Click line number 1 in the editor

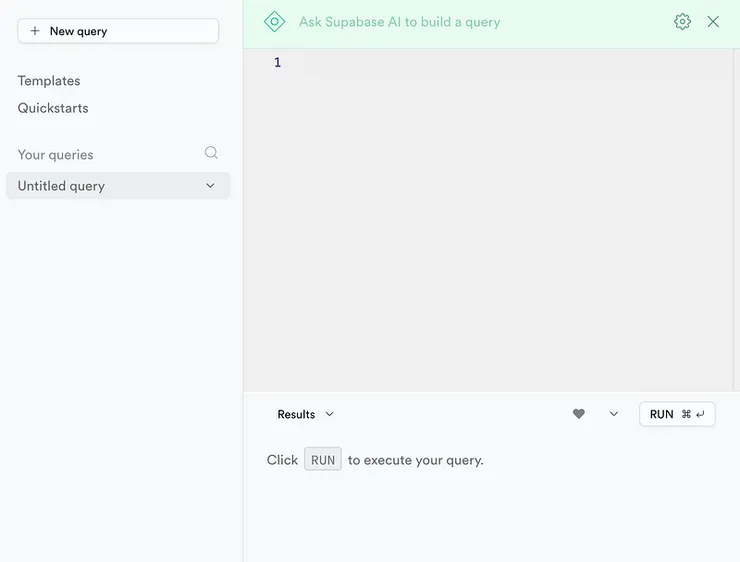[277, 63]
